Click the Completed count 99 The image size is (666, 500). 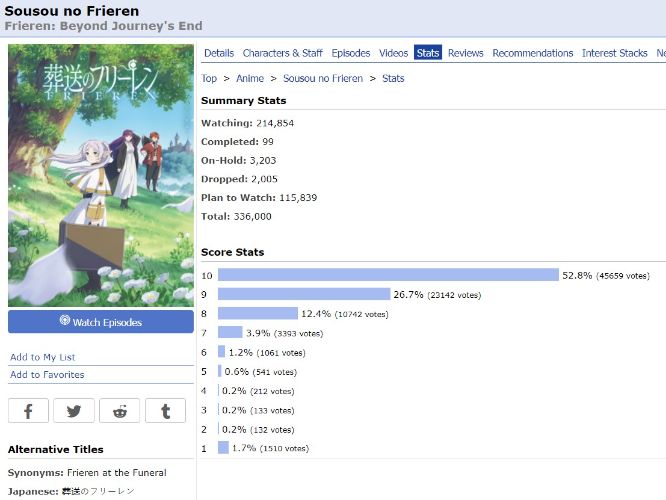tap(268, 142)
